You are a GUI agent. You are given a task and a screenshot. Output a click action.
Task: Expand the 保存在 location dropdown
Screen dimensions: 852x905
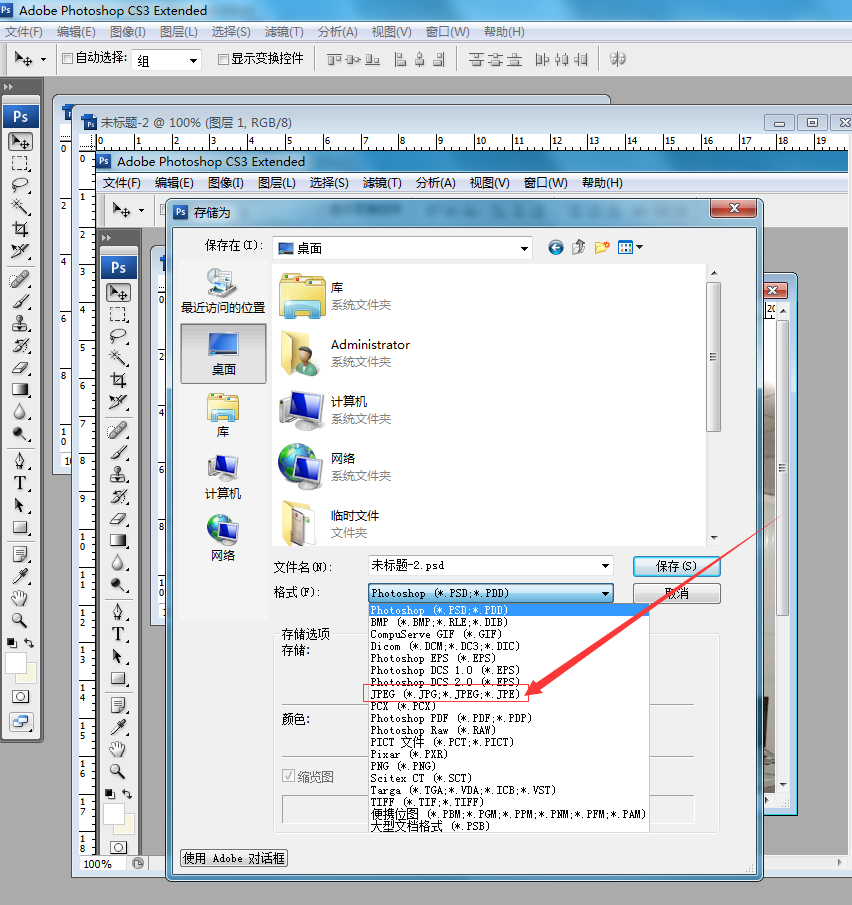coord(524,248)
